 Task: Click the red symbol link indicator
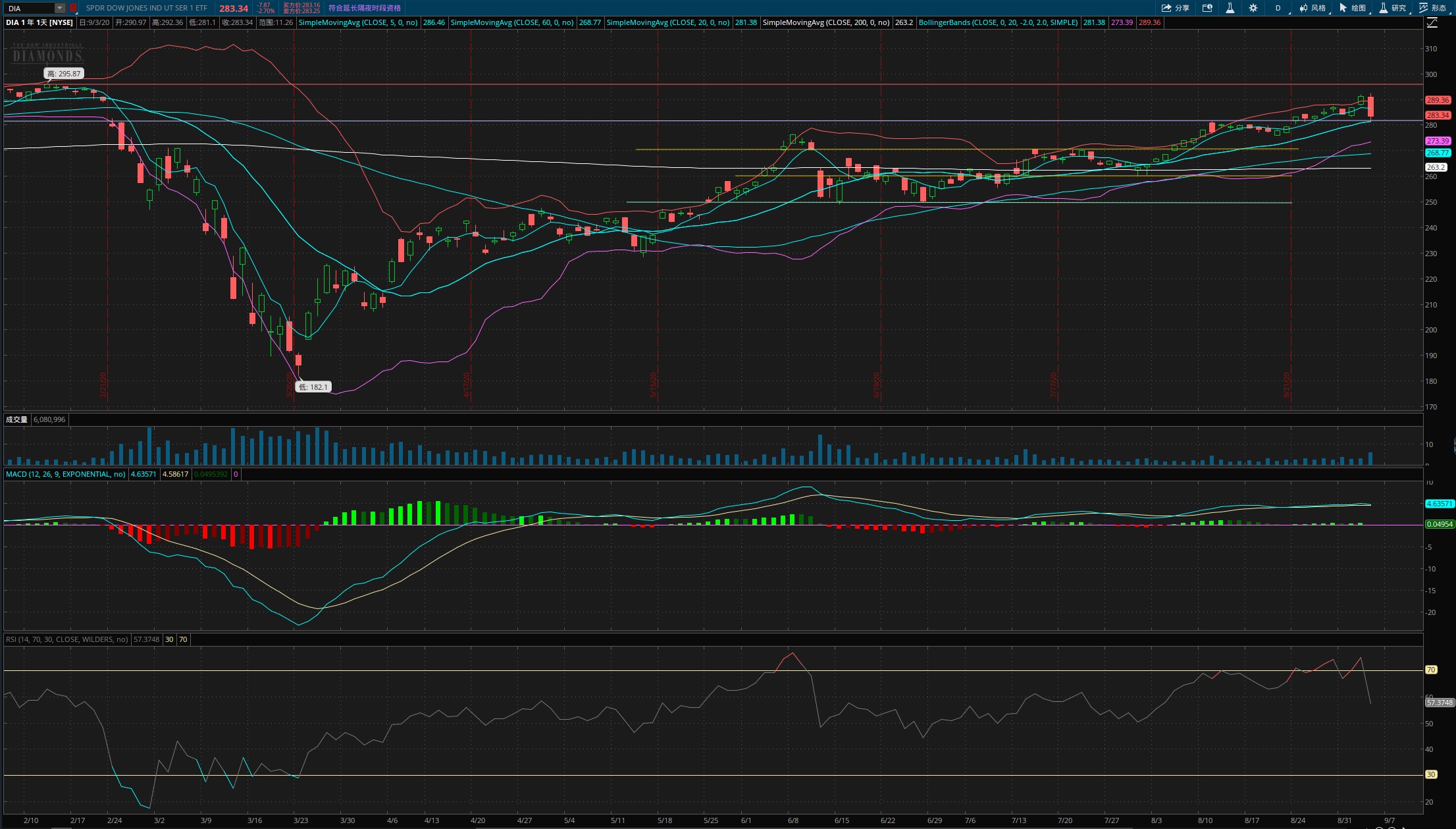tap(73, 8)
